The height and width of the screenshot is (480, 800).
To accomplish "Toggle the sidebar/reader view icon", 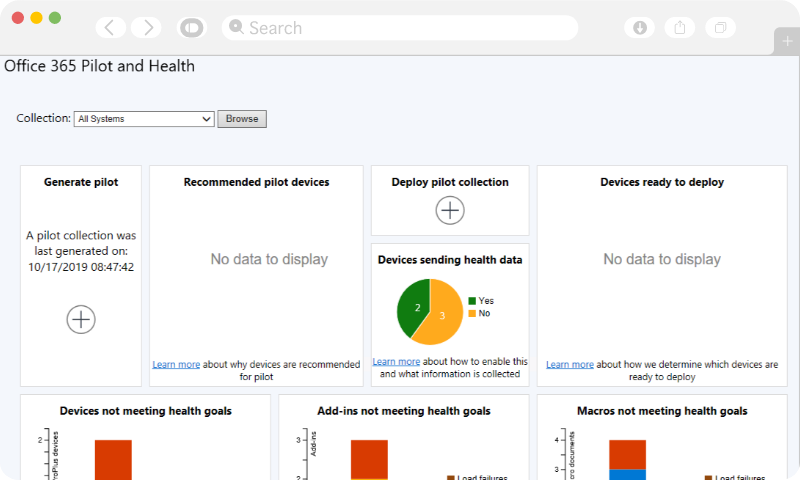I will coord(192,28).
